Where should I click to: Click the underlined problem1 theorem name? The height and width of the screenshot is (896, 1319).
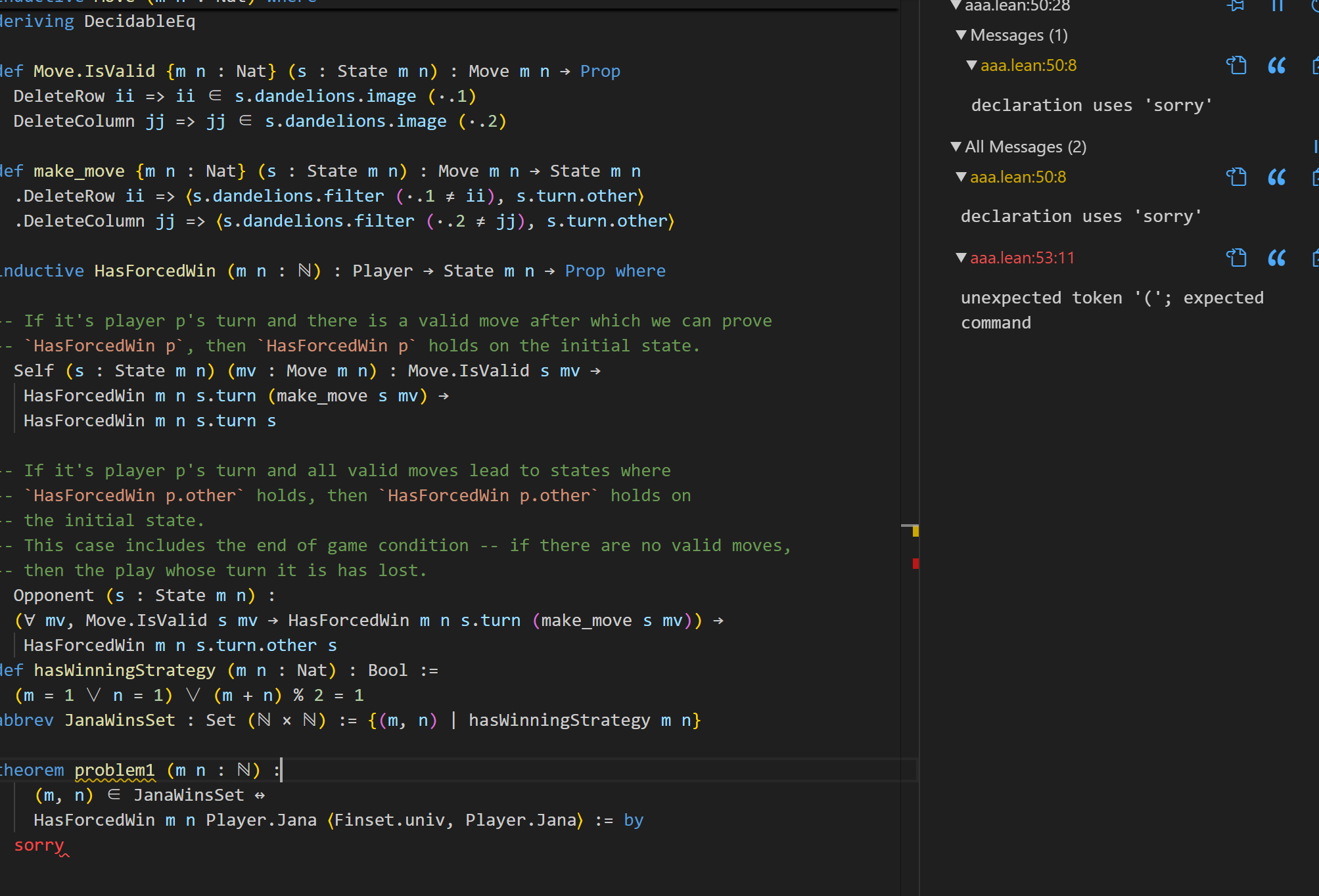point(115,771)
